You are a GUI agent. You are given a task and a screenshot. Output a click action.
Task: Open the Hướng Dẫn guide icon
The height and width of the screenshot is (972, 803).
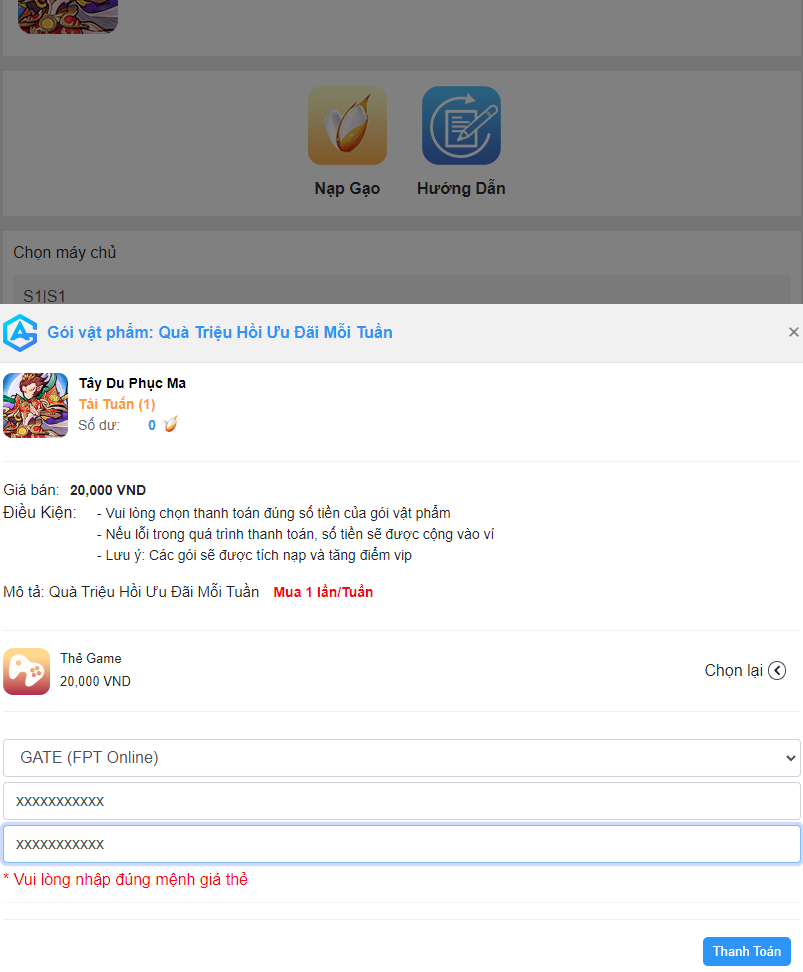[x=461, y=125]
